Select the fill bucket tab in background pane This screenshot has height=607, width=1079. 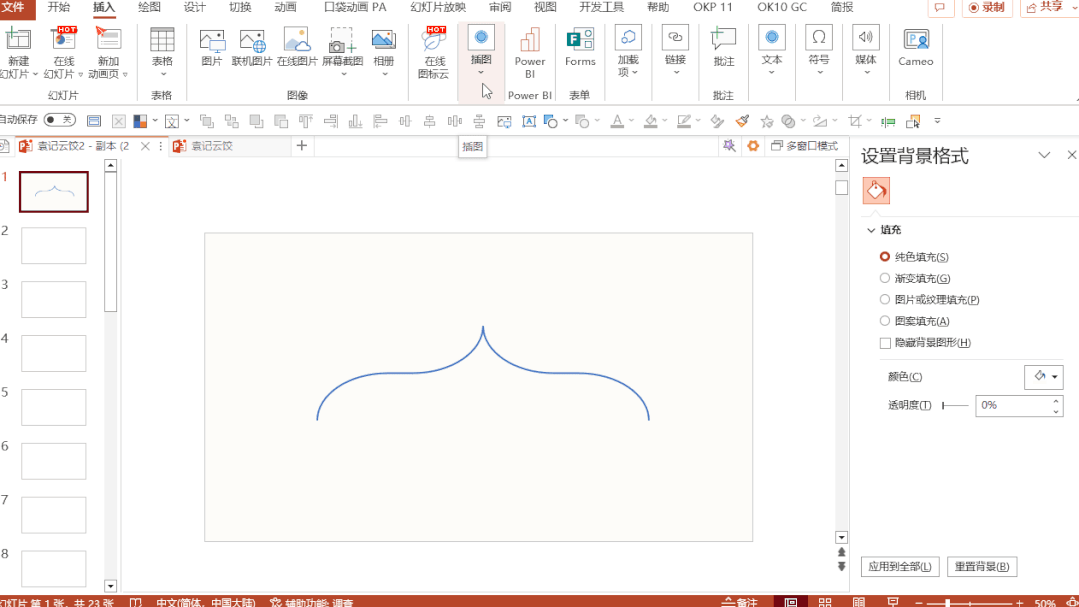click(876, 191)
